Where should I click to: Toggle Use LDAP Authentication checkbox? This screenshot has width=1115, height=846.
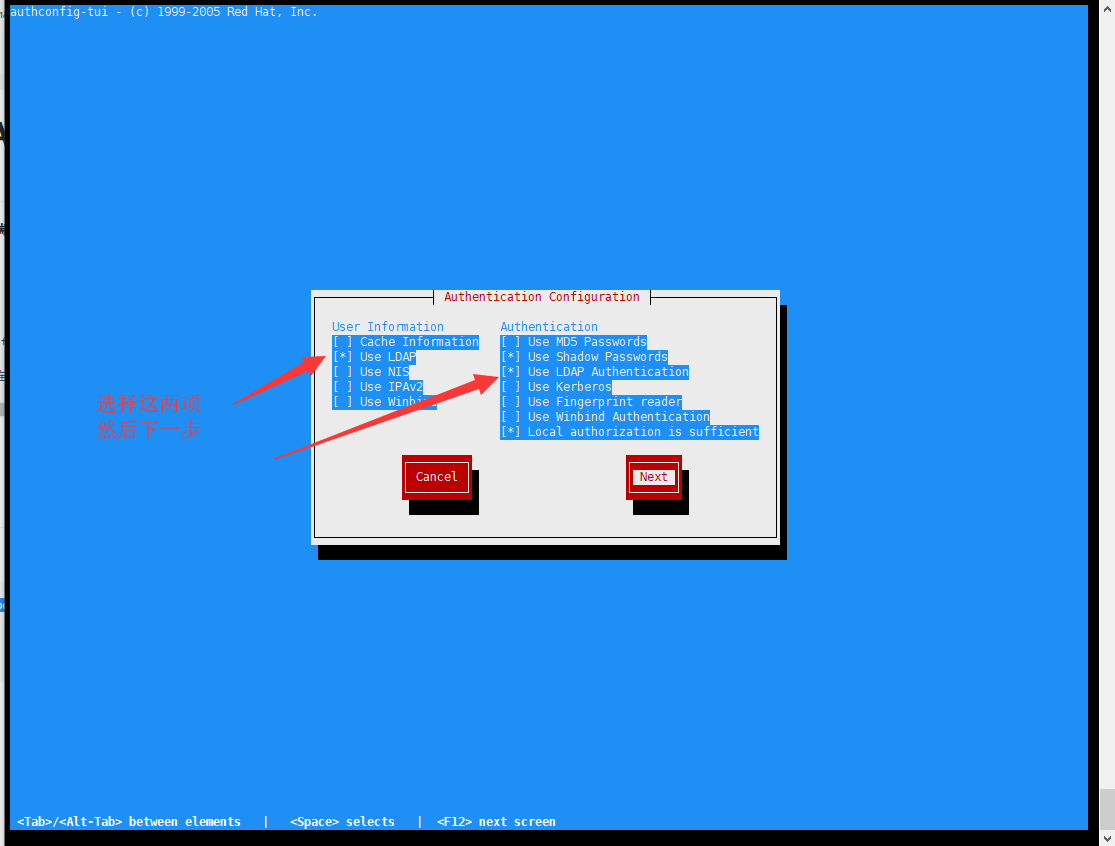coord(594,372)
